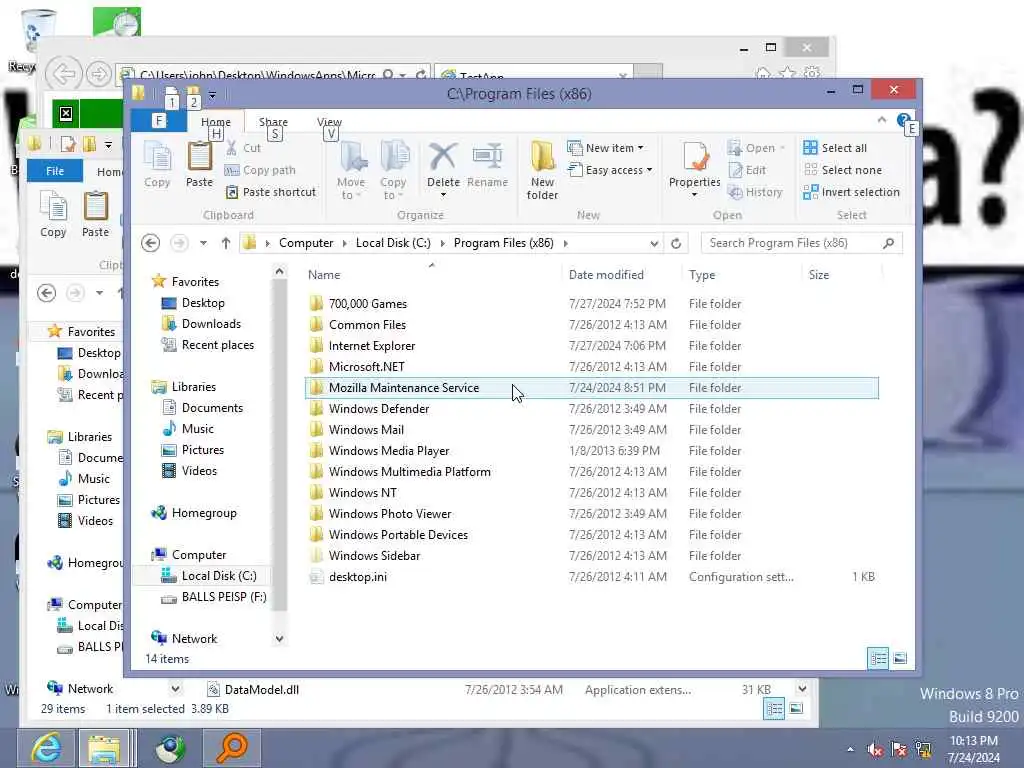Click the volume muted tray icon
The width and height of the screenshot is (1024, 768).
point(875,750)
